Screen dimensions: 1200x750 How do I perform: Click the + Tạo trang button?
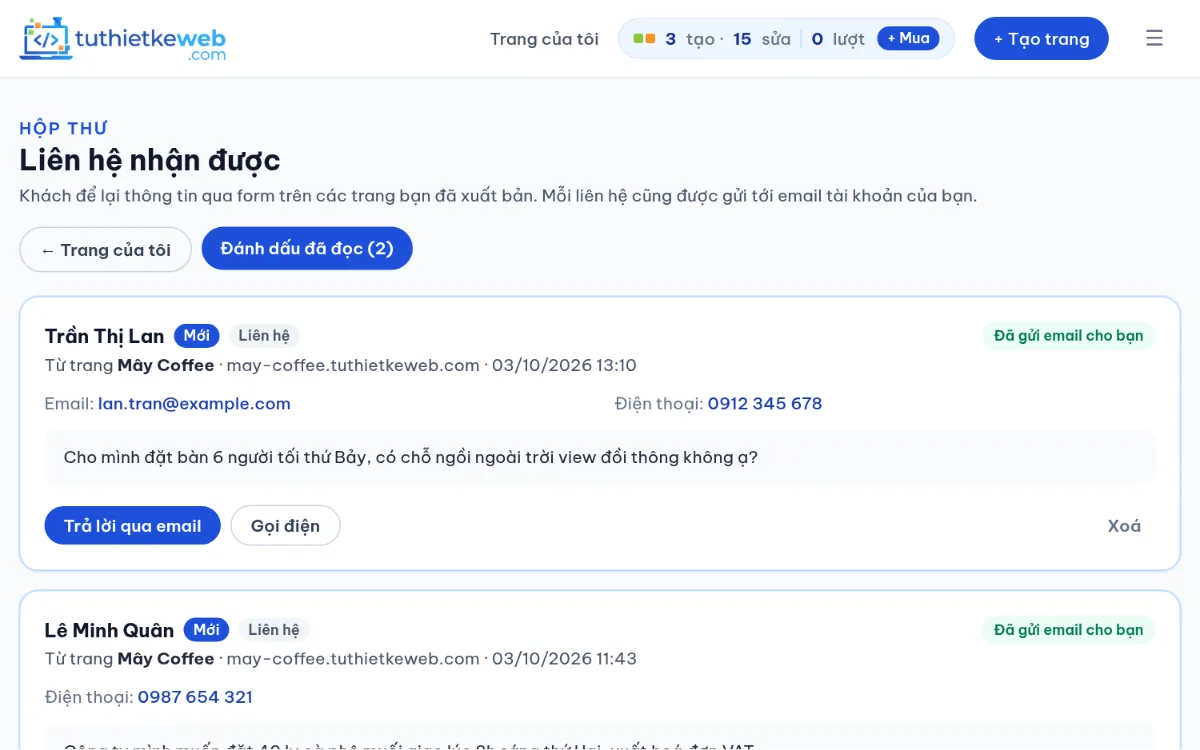click(x=1041, y=39)
